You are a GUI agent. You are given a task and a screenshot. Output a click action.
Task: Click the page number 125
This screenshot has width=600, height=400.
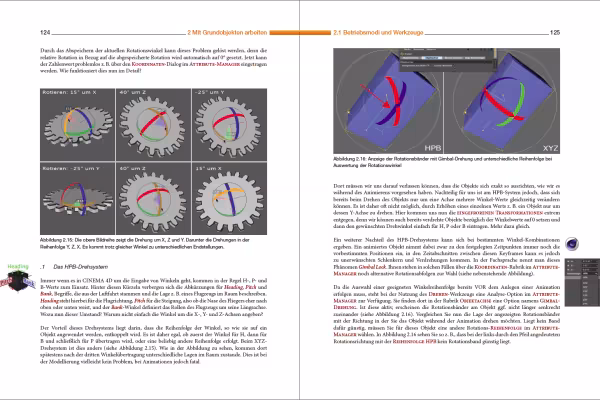[555, 33]
